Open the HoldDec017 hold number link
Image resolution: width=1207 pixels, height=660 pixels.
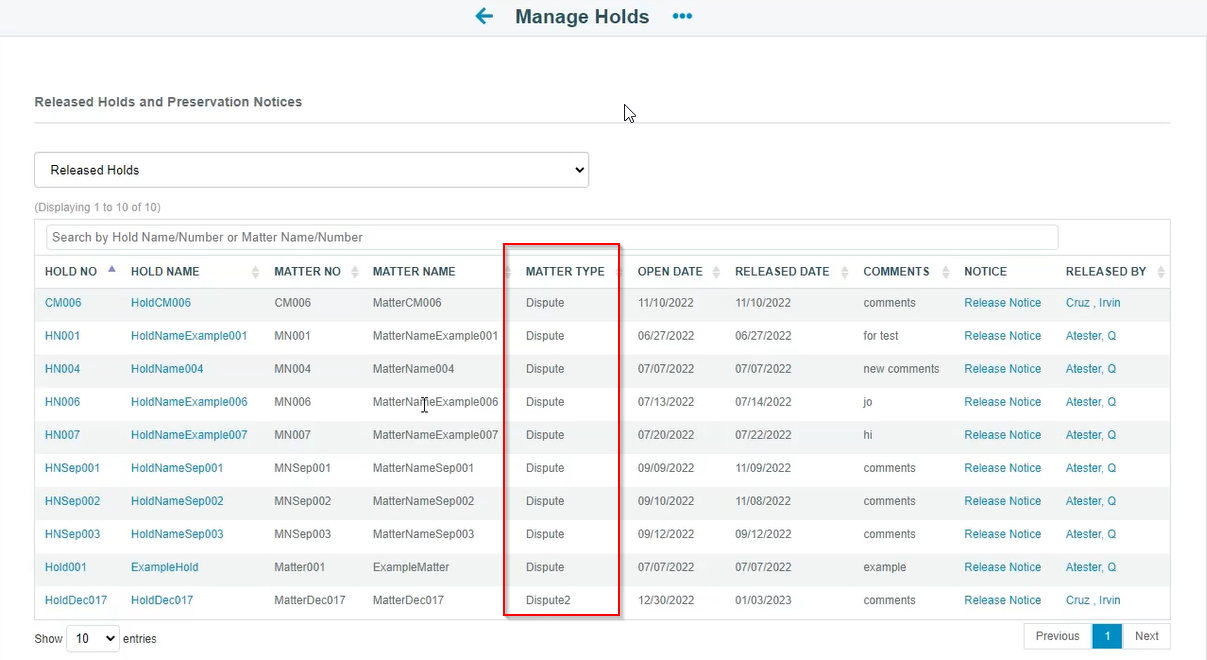click(76, 600)
